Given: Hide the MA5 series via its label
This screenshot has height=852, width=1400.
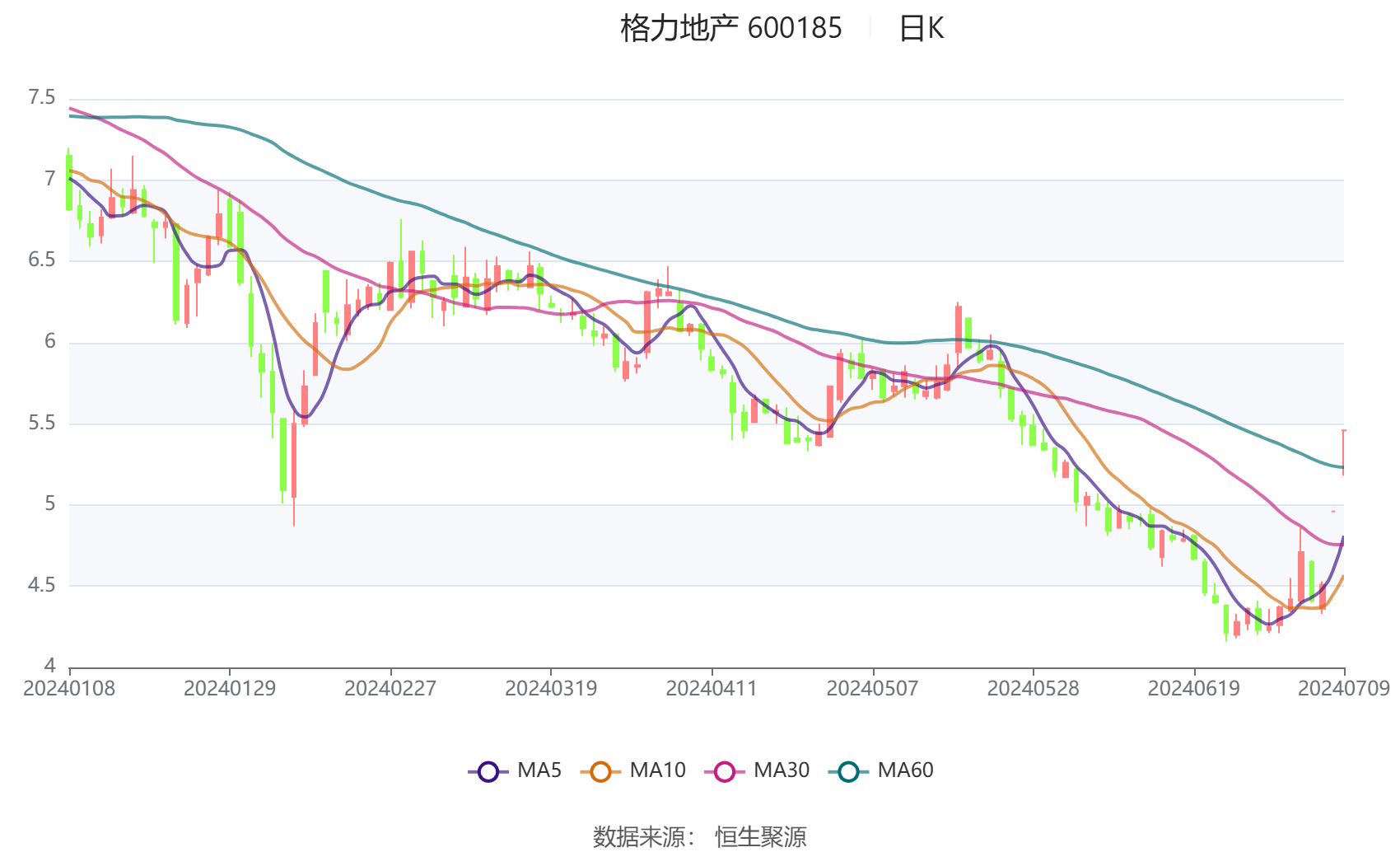Looking at the screenshot, I should coord(539,770).
